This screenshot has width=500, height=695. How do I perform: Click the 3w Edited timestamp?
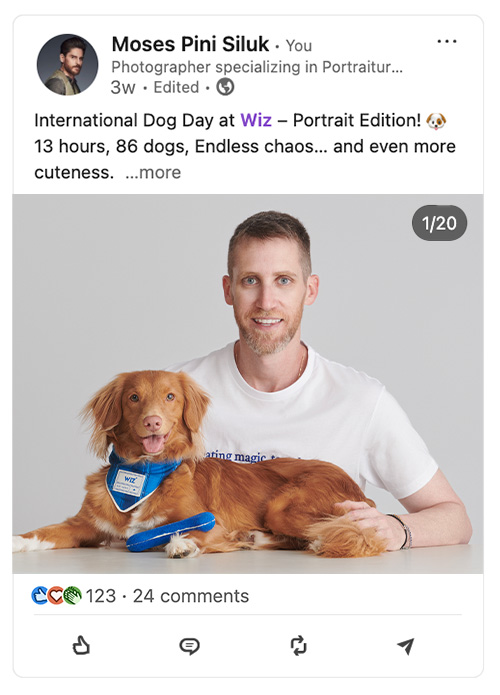(x=155, y=87)
